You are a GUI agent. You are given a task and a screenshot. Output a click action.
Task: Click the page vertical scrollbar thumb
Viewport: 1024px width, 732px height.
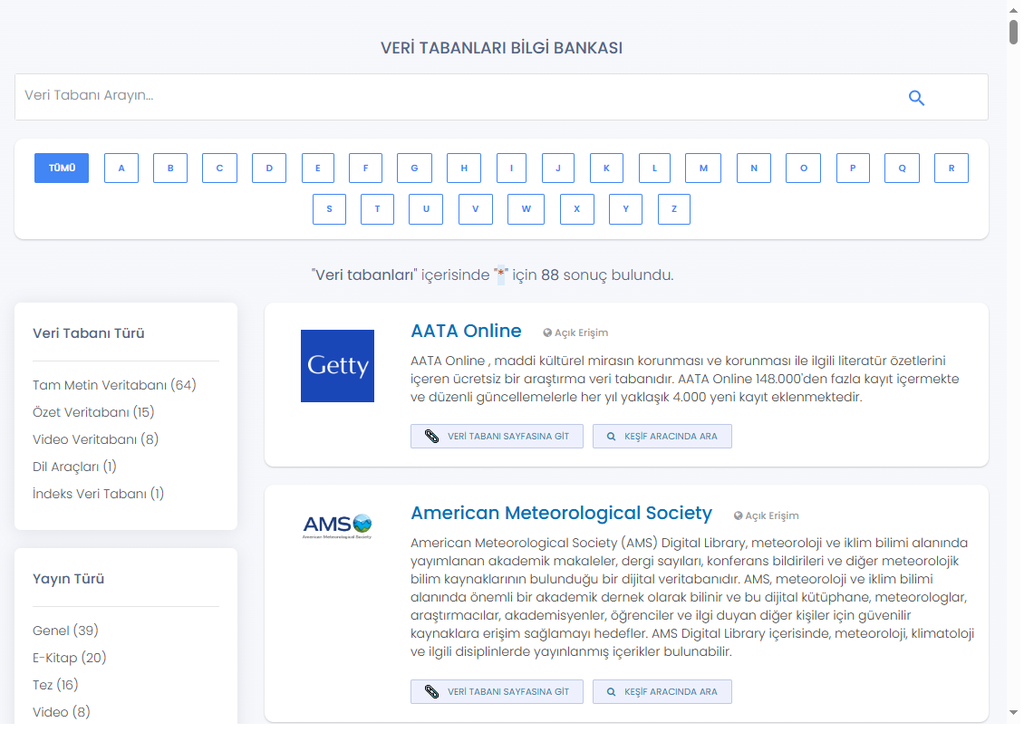click(x=1014, y=31)
